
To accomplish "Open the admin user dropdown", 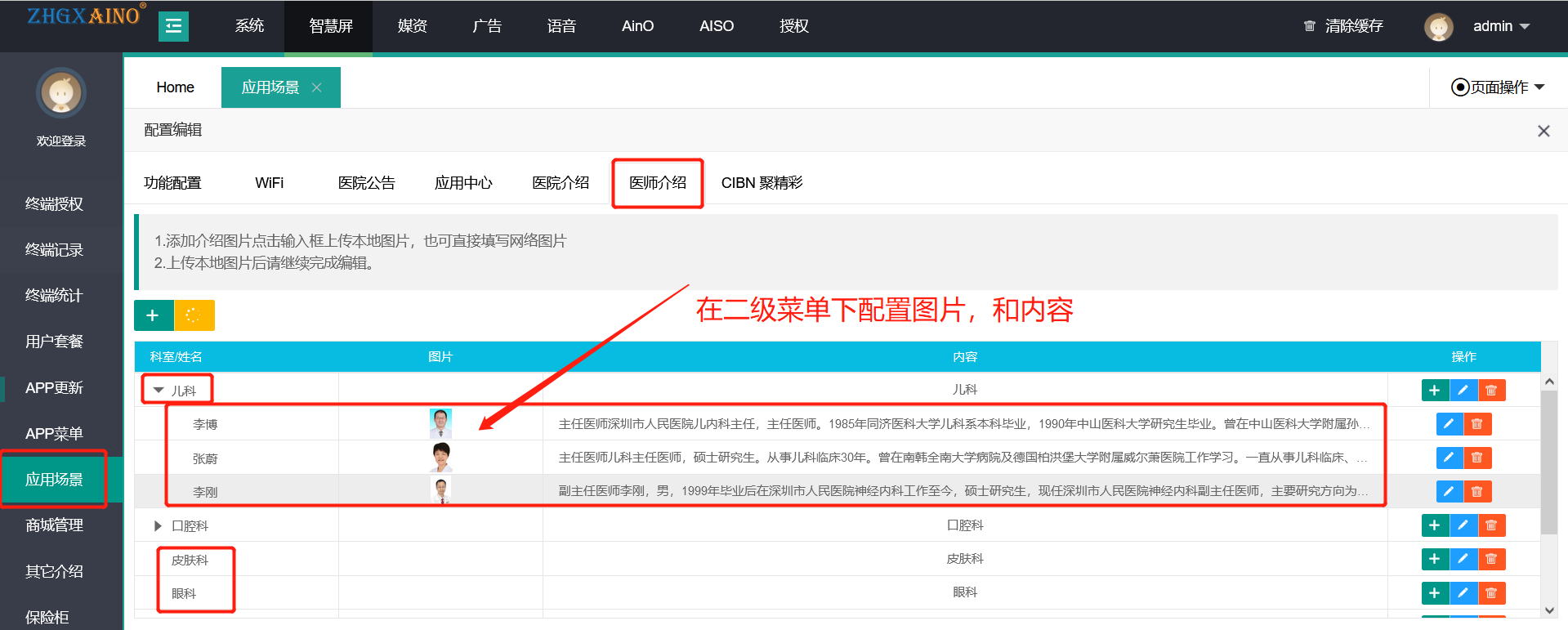I will 1501,26.
